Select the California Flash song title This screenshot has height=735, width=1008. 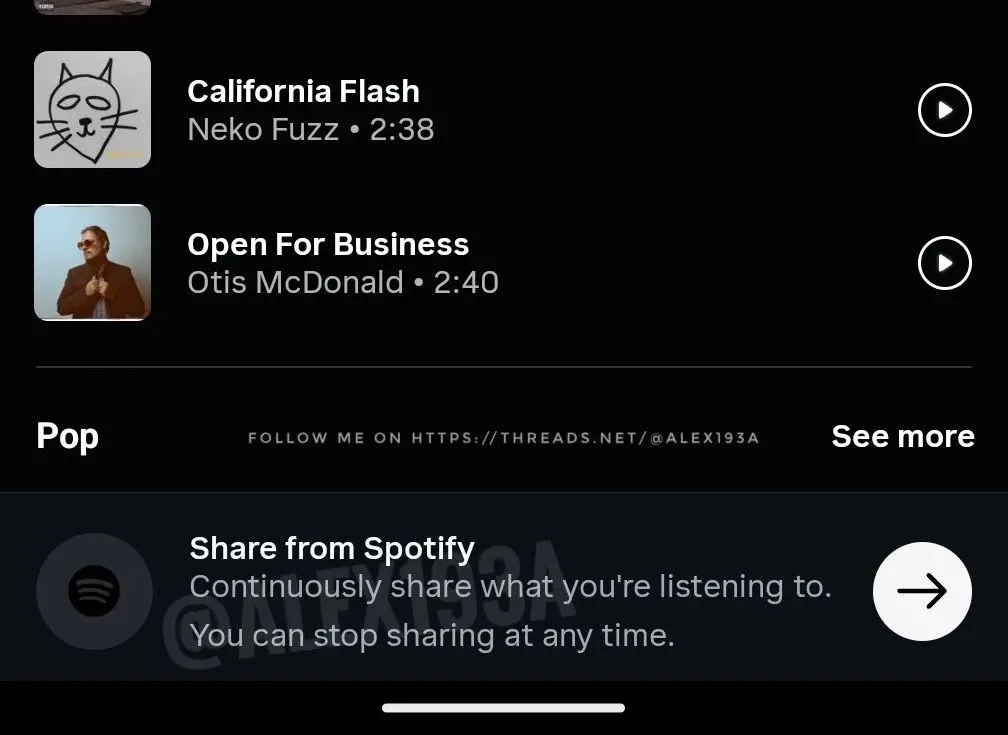point(303,91)
